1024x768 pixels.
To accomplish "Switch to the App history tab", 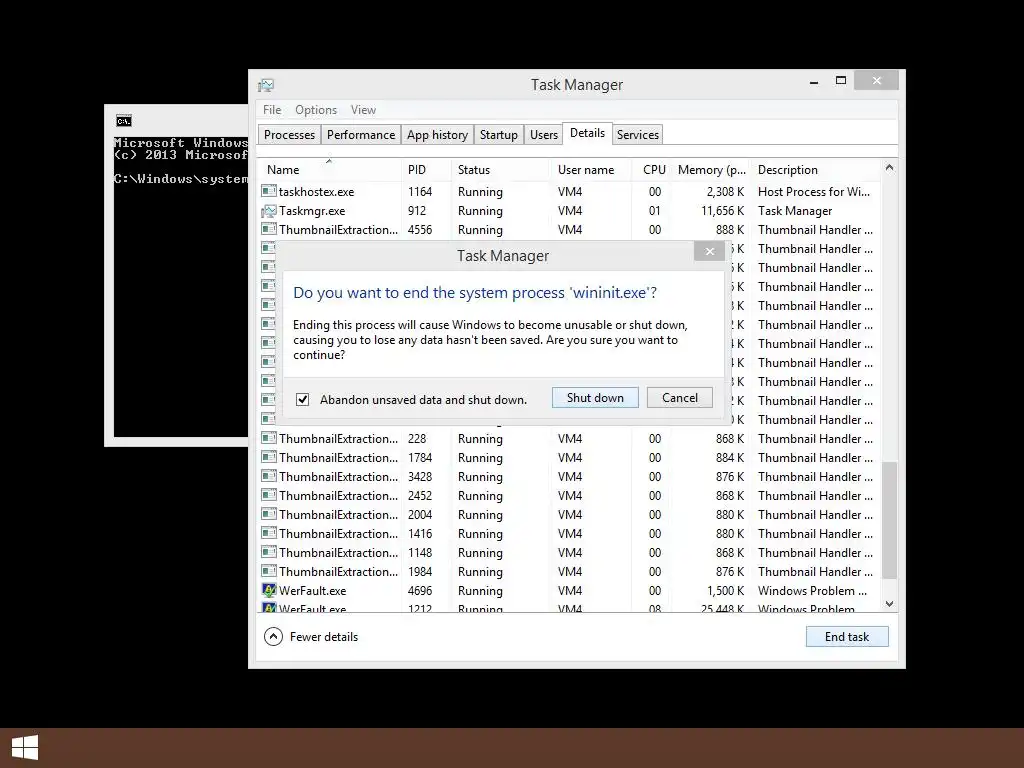I will pyautogui.click(x=437, y=135).
